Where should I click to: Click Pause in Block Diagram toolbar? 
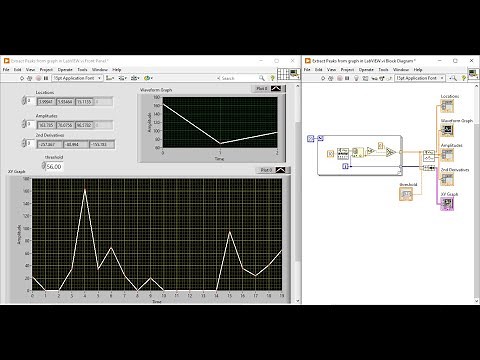click(347, 78)
